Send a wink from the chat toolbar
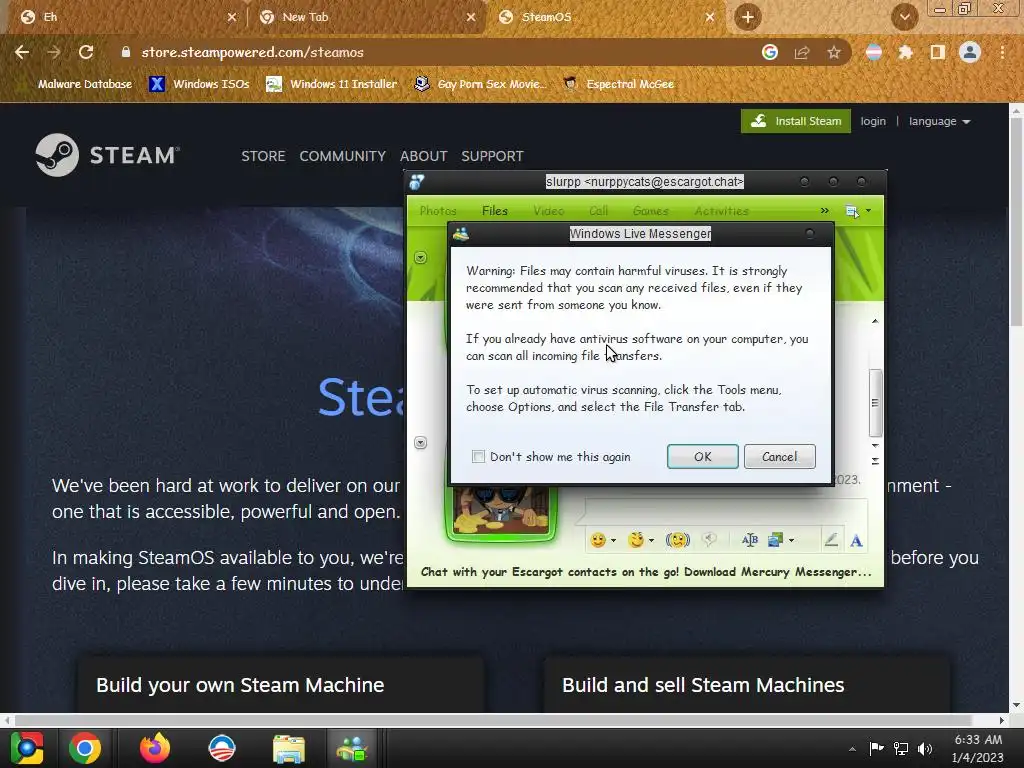Viewport: 1024px width, 768px height. tap(635, 539)
